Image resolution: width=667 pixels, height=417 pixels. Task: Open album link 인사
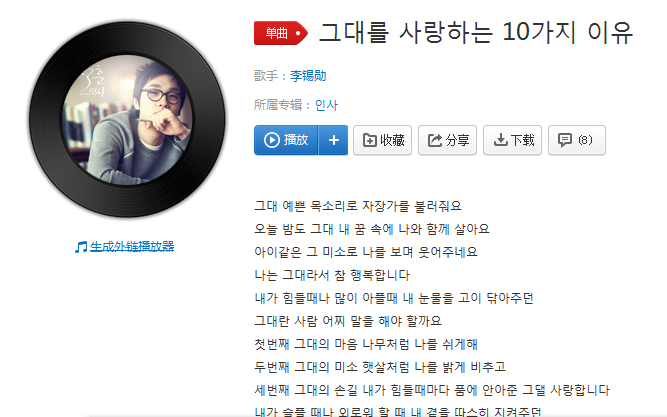click(326, 105)
